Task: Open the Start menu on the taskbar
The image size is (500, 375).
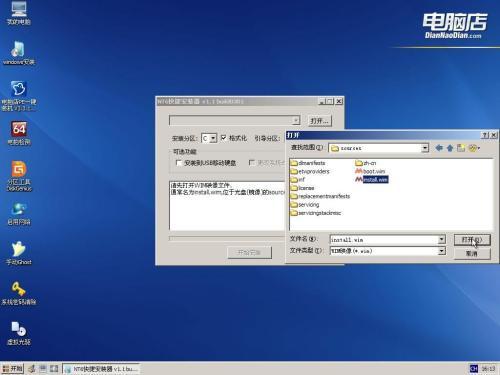Action: tap(12, 368)
